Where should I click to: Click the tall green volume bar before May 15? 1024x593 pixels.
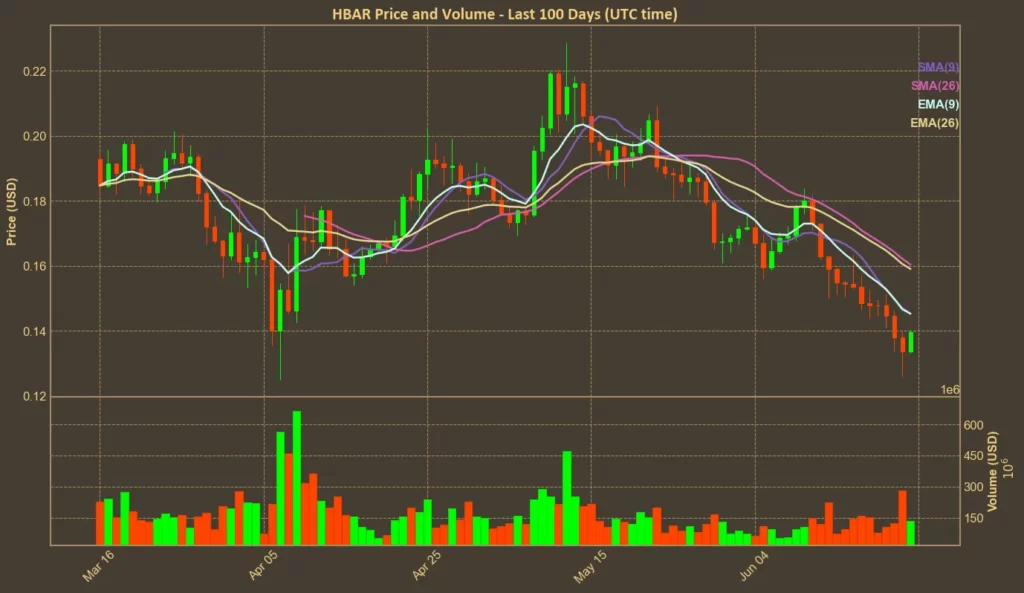(x=567, y=498)
